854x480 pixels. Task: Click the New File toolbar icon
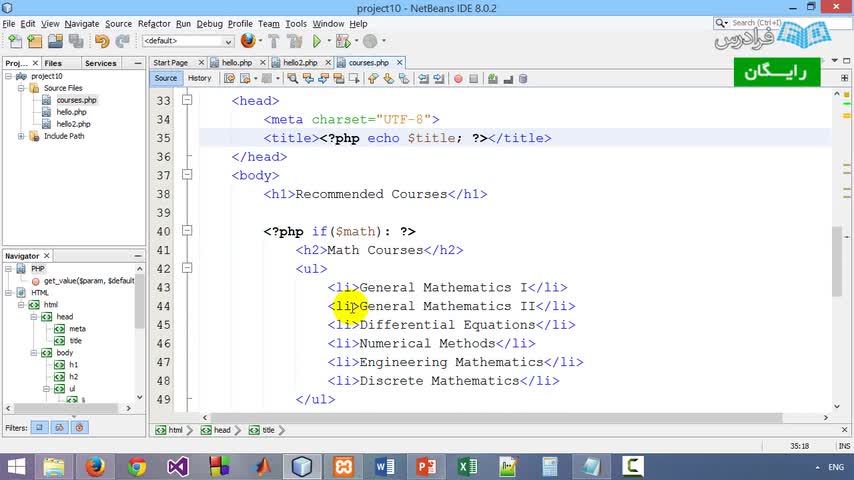coord(15,41)
